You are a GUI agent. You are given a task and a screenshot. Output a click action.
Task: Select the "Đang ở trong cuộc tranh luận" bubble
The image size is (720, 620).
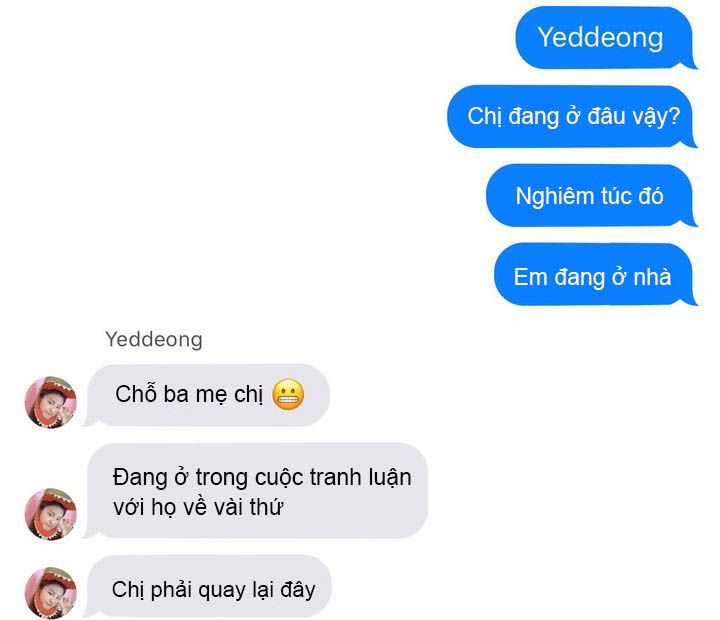point(255,490)
